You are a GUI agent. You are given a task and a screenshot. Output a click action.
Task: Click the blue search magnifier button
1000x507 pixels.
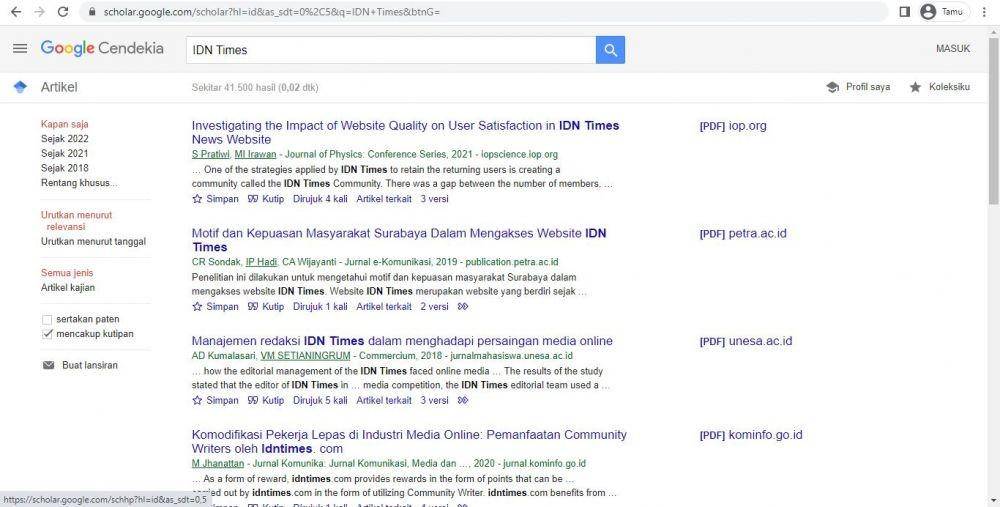tap(610, 50)
